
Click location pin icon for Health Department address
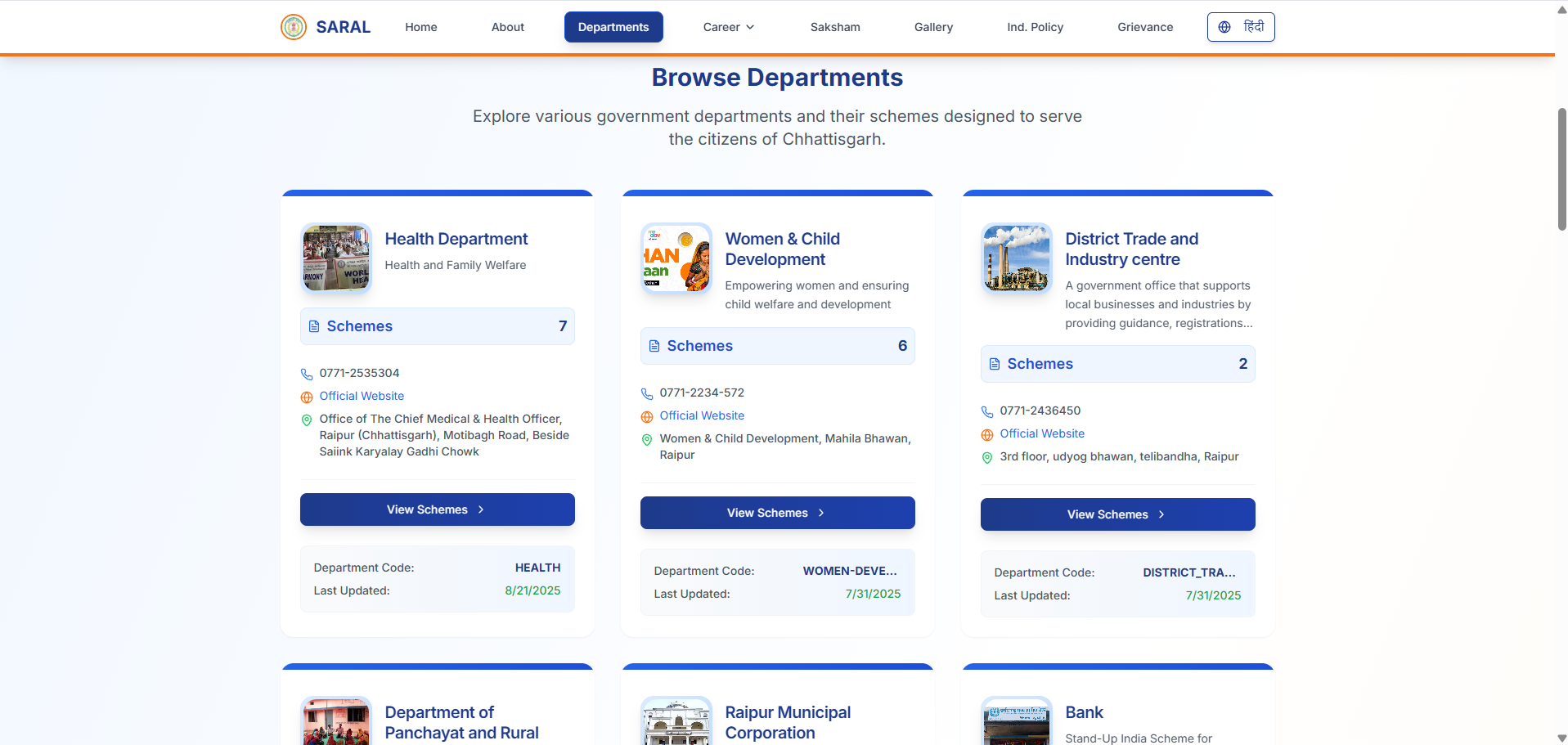click(x=307, y=420)
